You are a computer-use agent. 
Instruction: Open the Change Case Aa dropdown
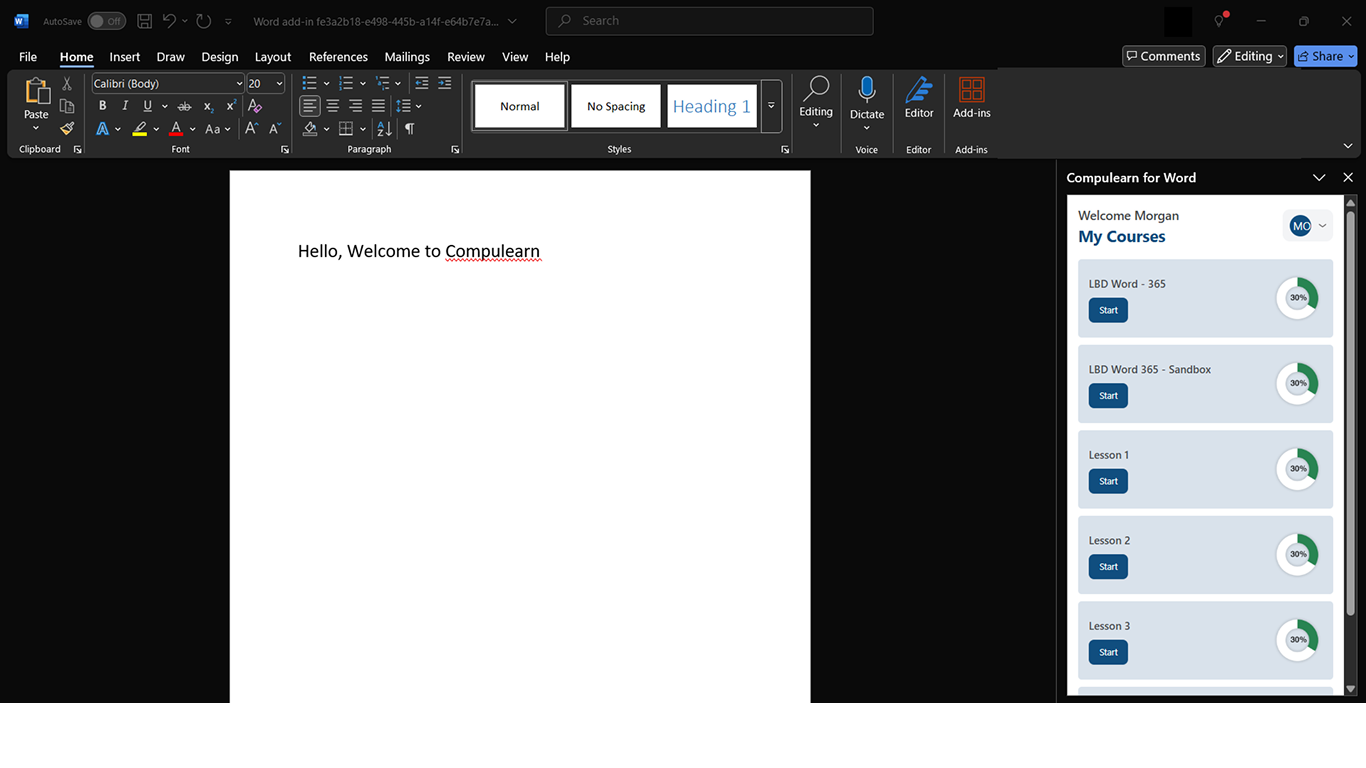click(x=217, y=129)
